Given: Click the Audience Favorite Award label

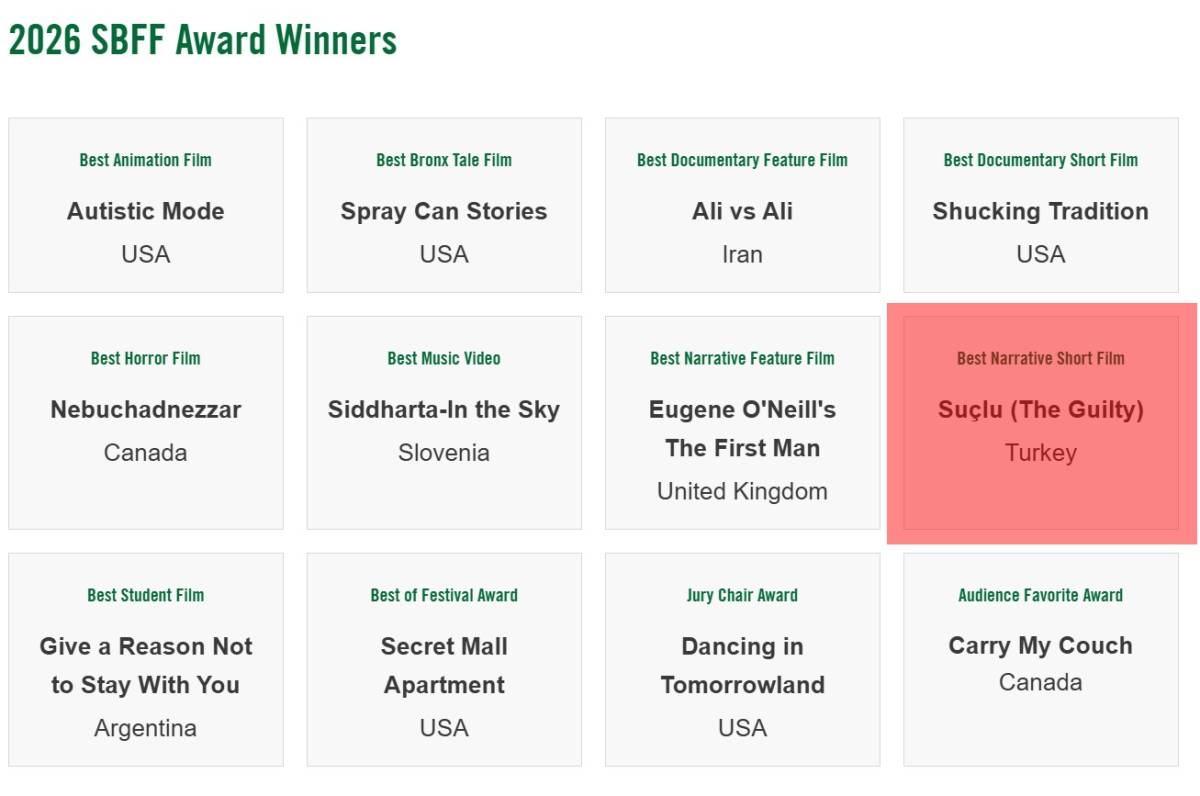Looking at the screenshot, I should click(x=1040, y=595).
